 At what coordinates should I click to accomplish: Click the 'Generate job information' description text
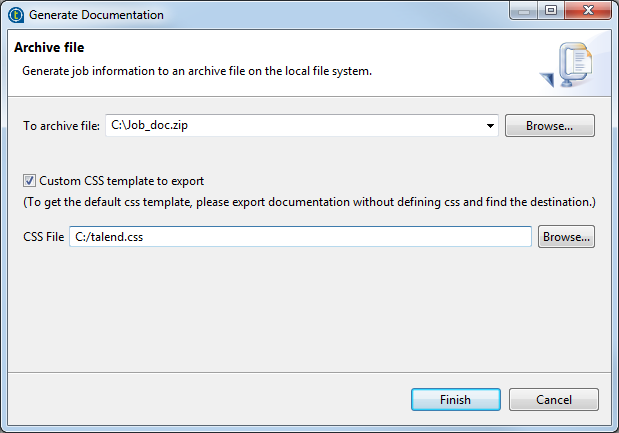click(x=197, y=71)
